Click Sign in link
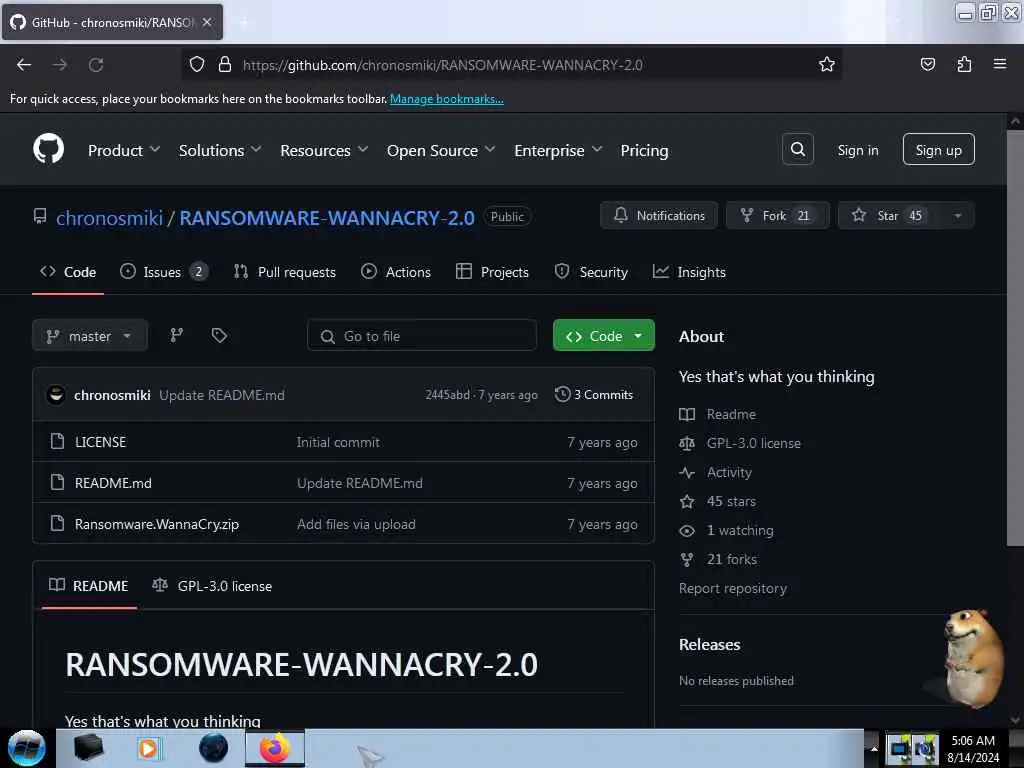 [x=857, y=150]
